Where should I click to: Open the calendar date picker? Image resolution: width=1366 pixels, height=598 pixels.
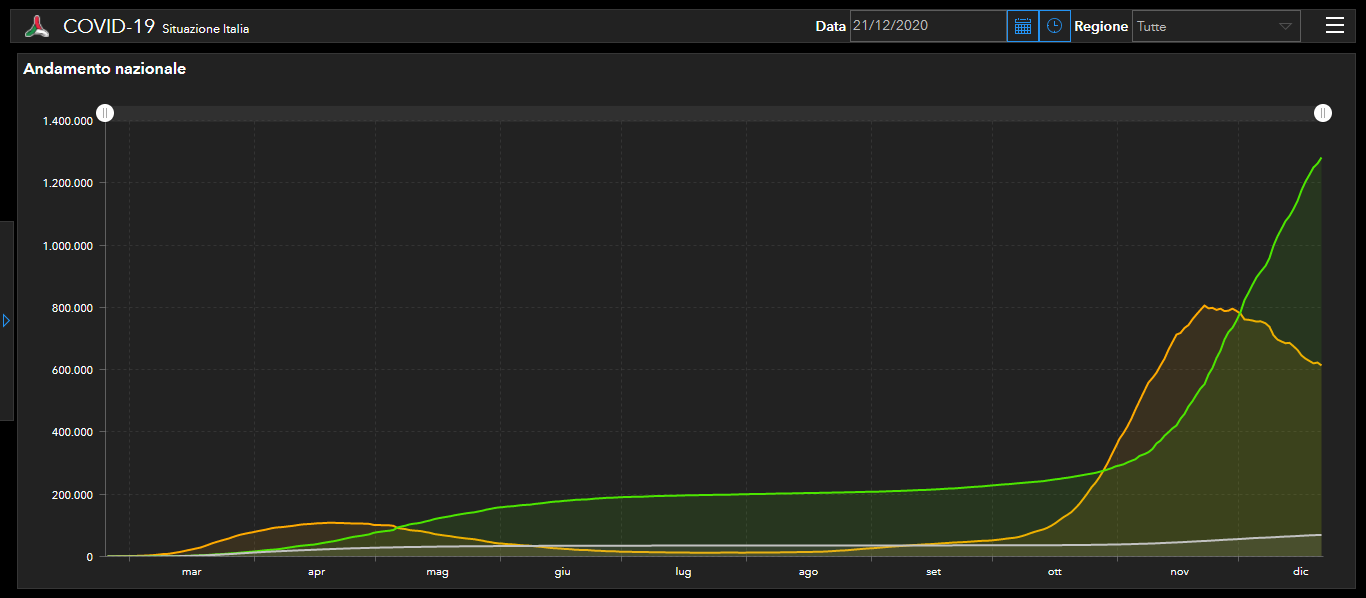pyautogui.click(x=1022, y=26)
